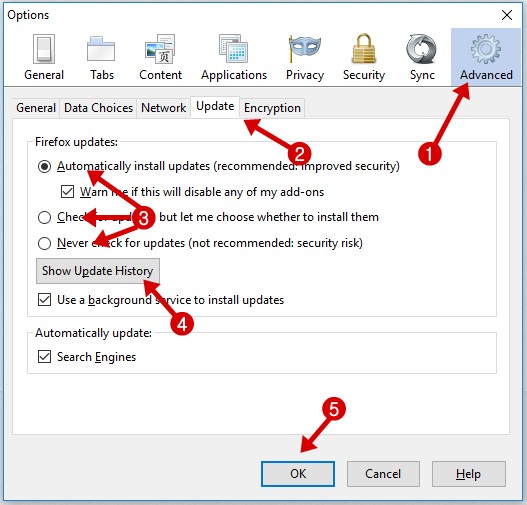Open the Sync panel icon
This screenshot has width=527, height=505.
pyautogui.click(x=422, y=57)
